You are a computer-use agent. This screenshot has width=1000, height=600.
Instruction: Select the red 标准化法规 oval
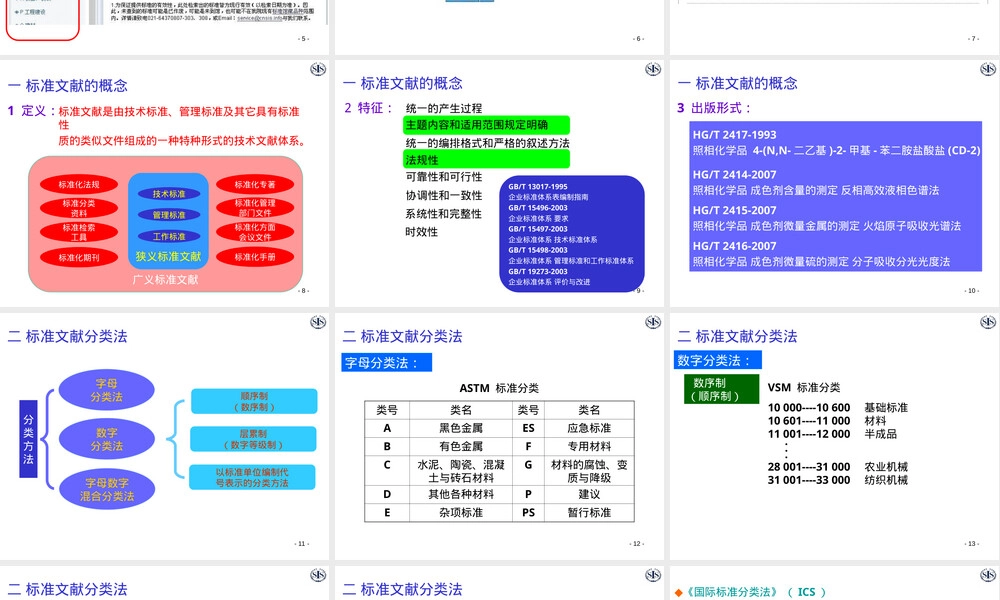[79, 185]
